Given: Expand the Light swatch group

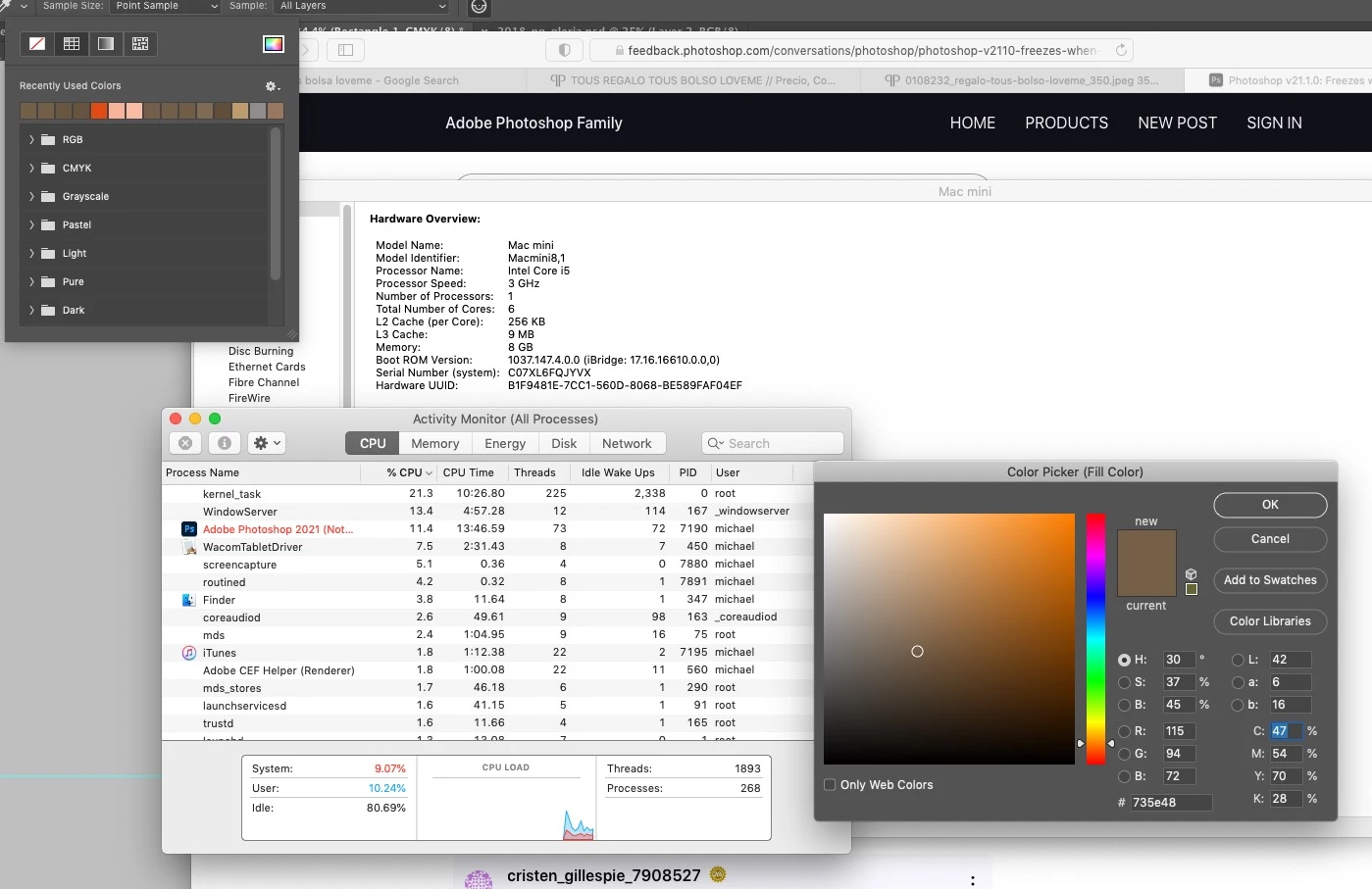Looking at the screenshot, I should tap(31, 254).
